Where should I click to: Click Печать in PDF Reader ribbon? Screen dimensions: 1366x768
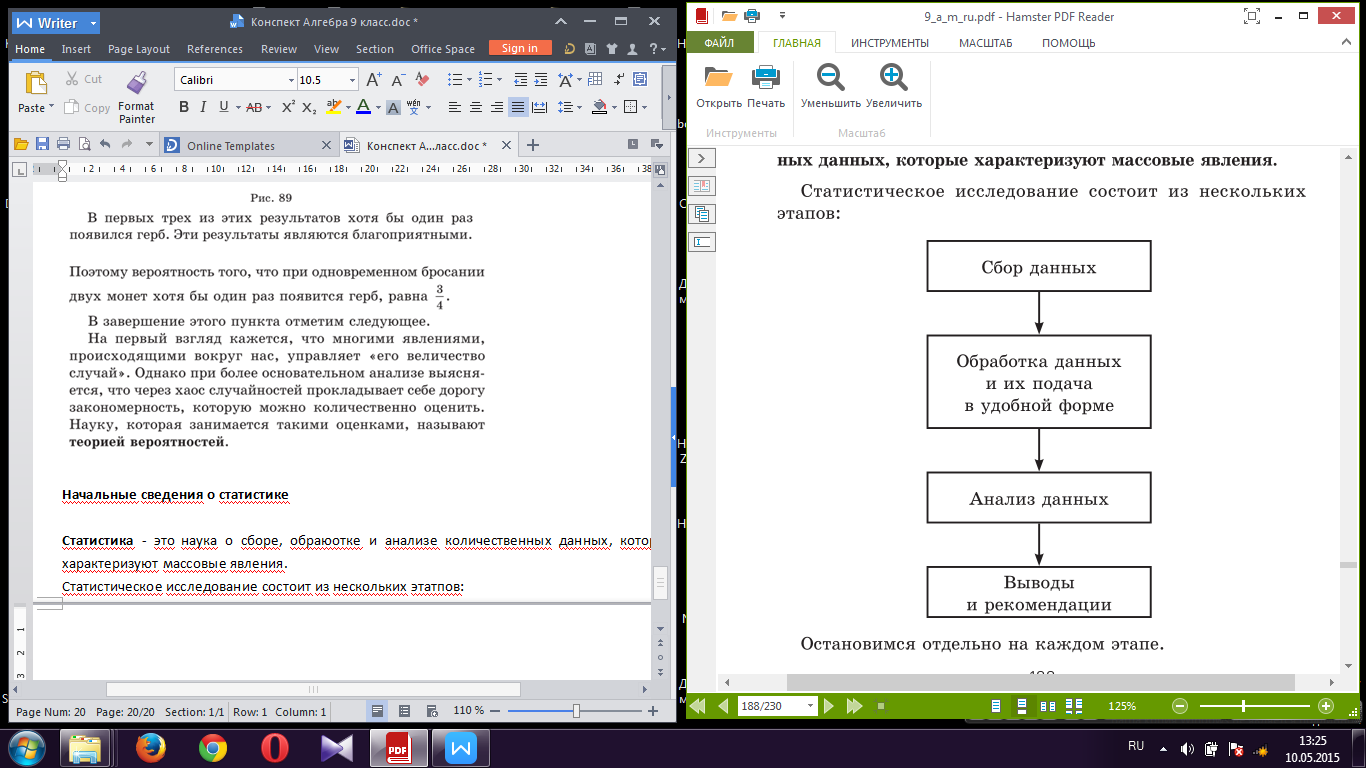pyautogui.click(x=766, y=87)
